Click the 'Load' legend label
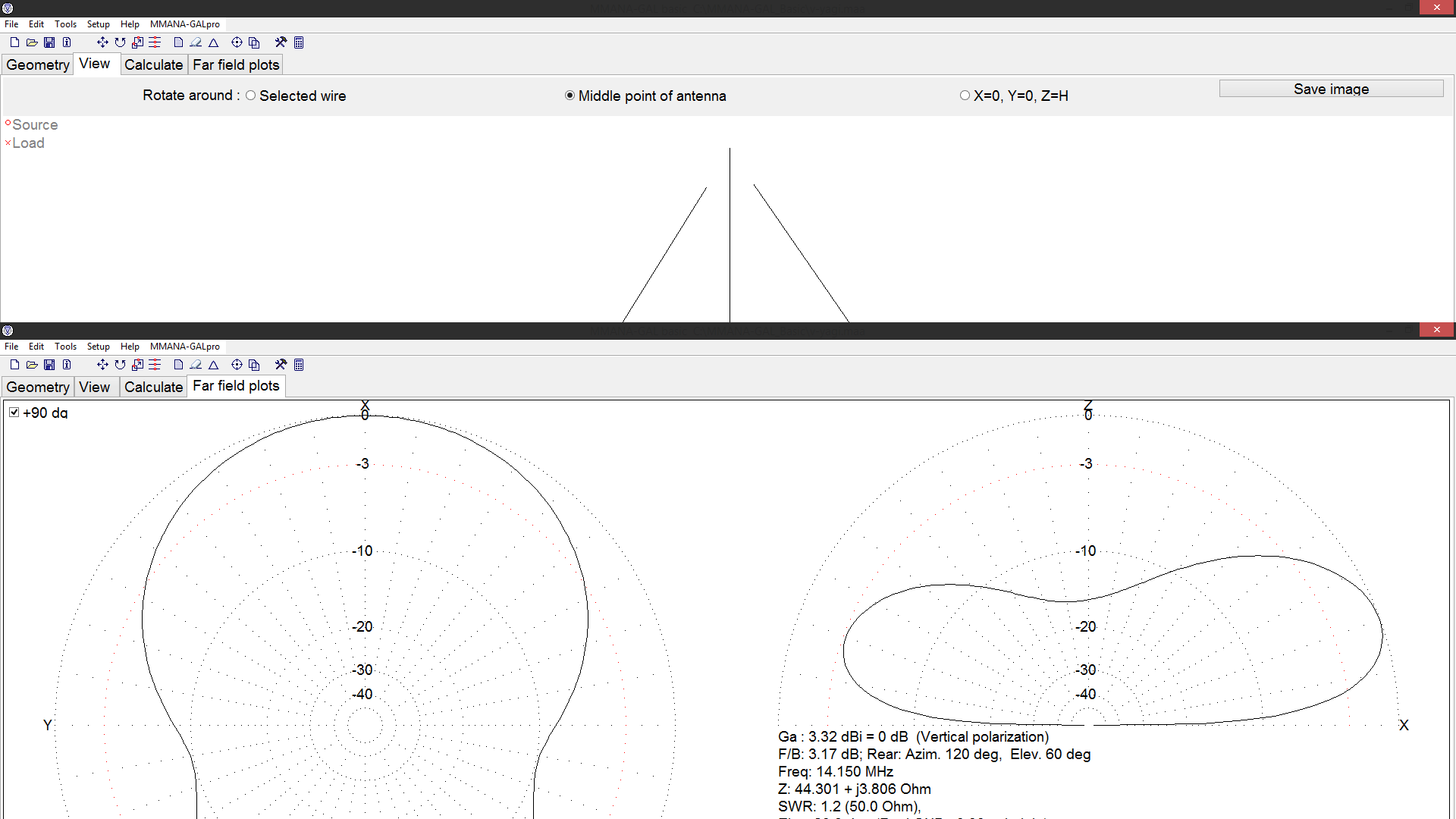 tap(28, 143)
